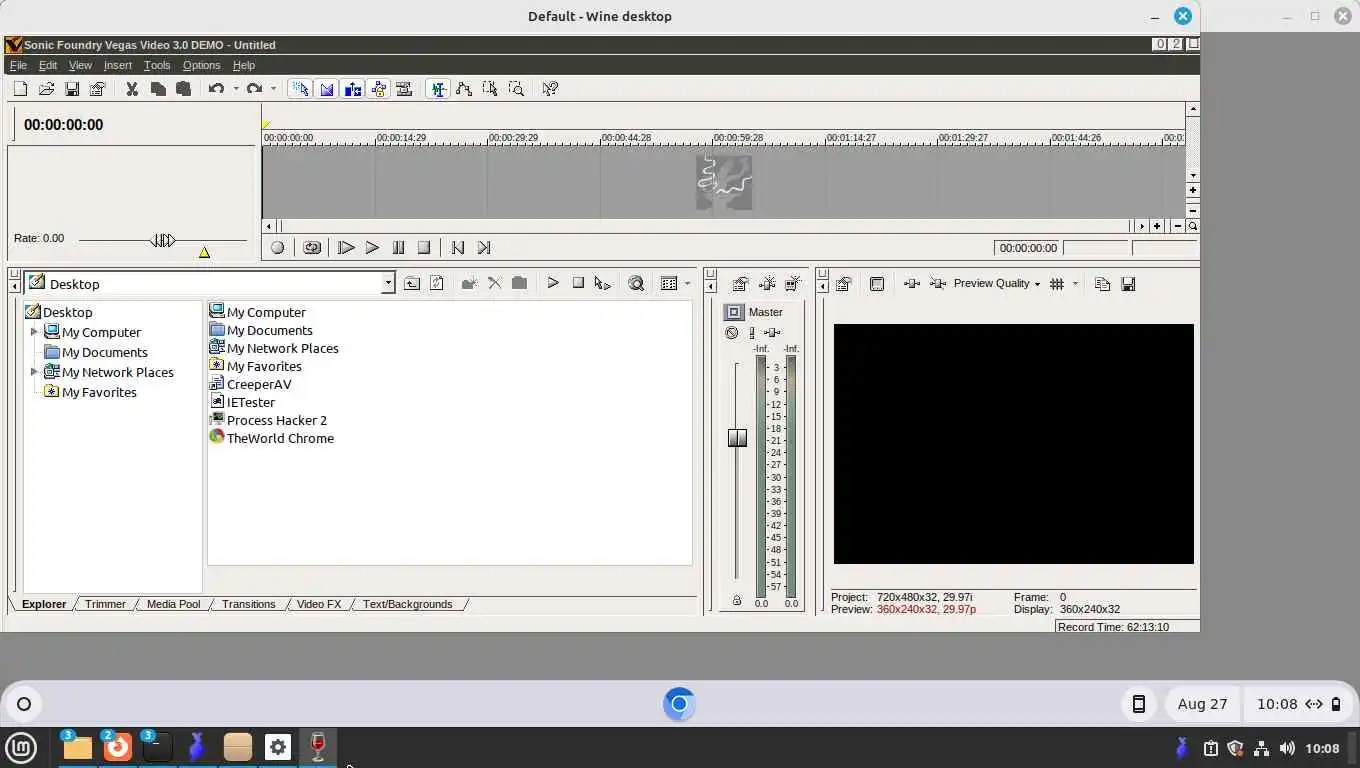The height and width of the screenshot is (768, 1360).
Task: Open the grid Overlays dropdown arrow in preview
Action: (x=1075, y=284)
